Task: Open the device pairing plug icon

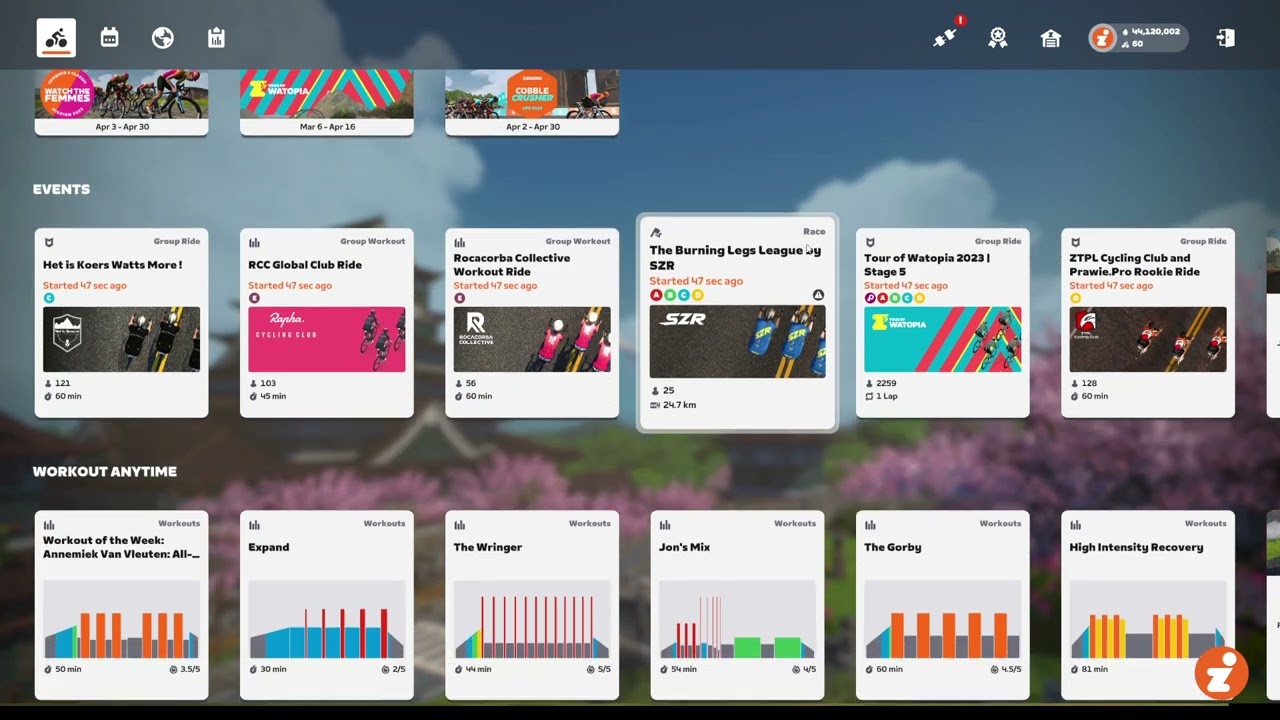Action: [x=945, y=38]
